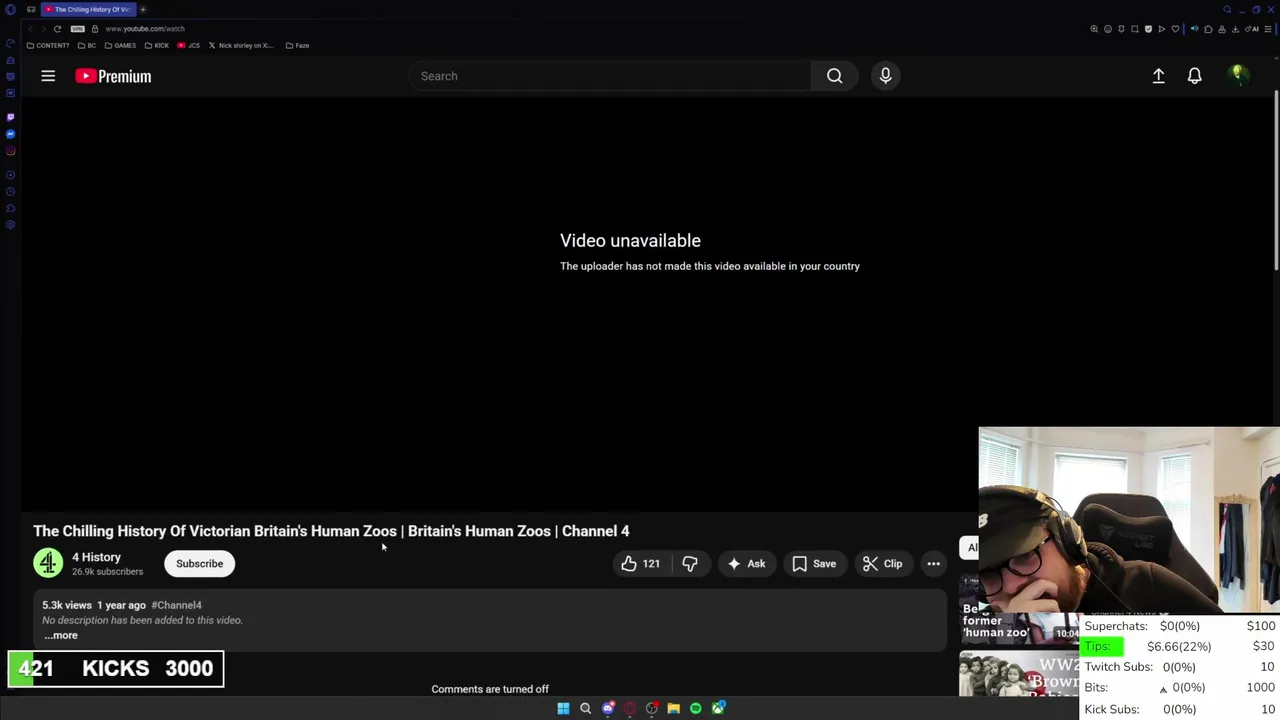1280x720 pixels.
Task: Open the GAMES bookmarks folder
Action: (120, 45)
